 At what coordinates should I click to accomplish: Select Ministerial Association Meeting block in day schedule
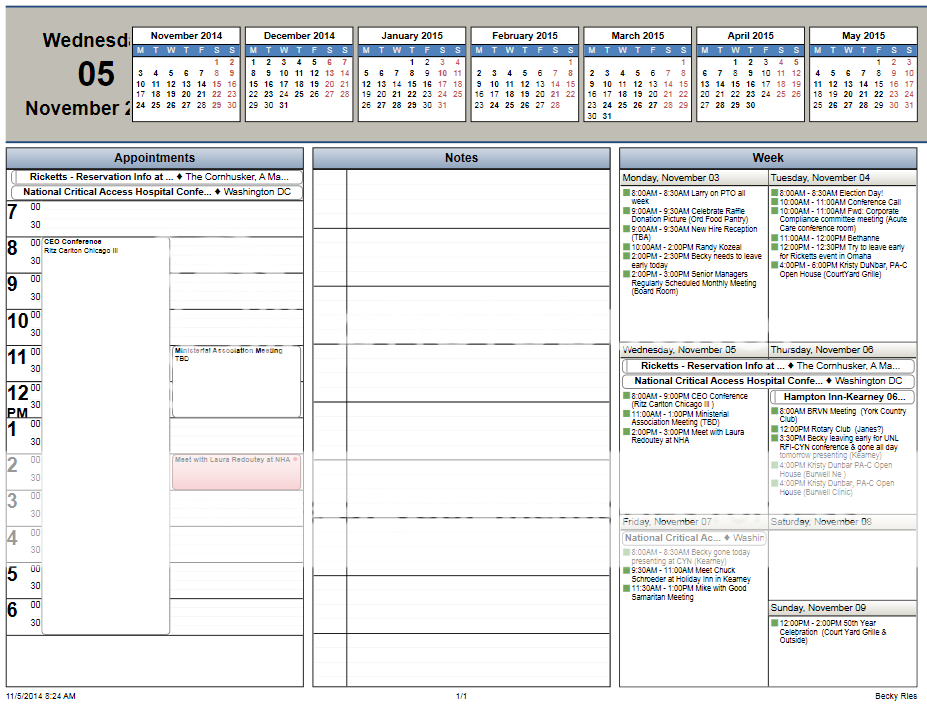click(236, 381)
